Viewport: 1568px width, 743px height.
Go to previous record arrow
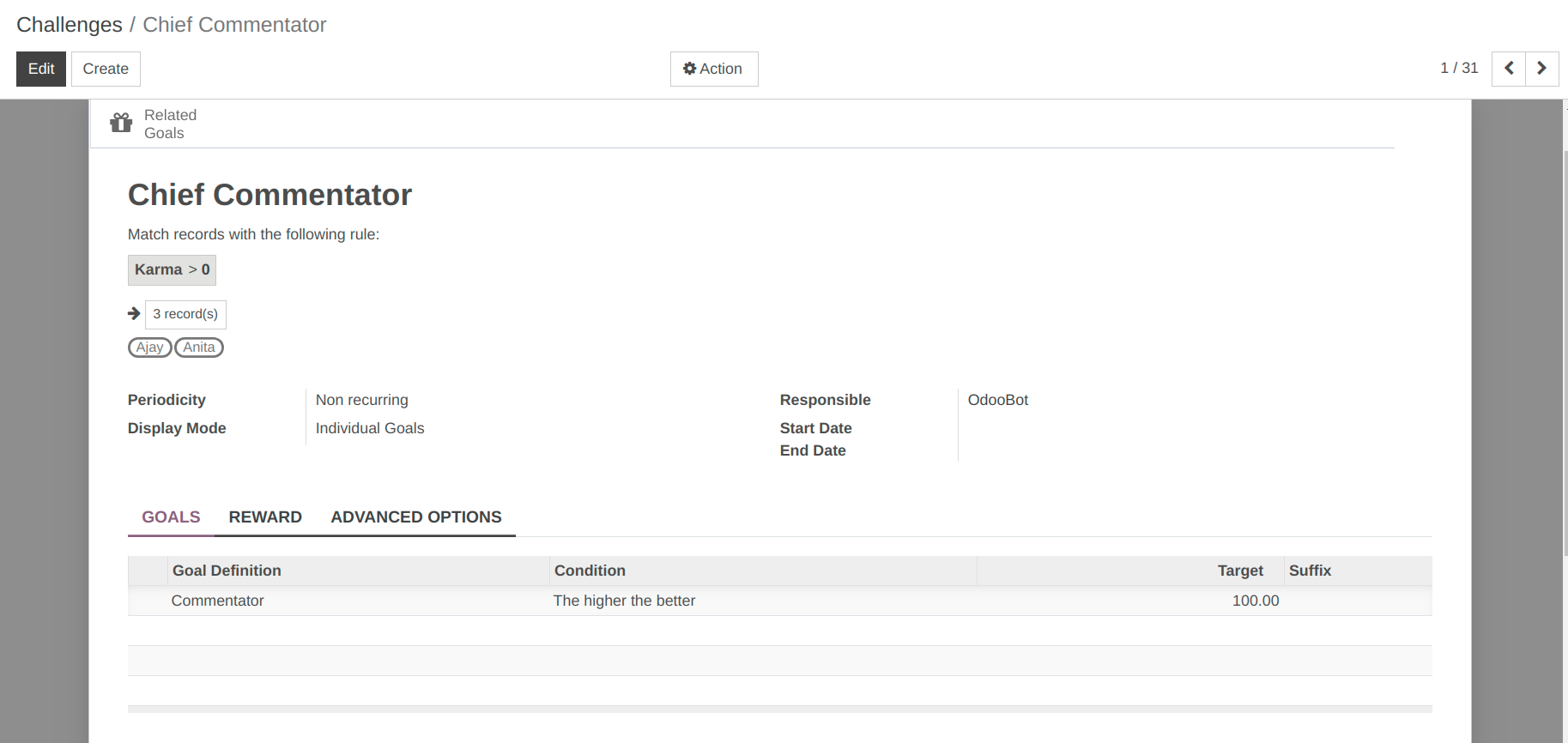[x=1509, y=69]
